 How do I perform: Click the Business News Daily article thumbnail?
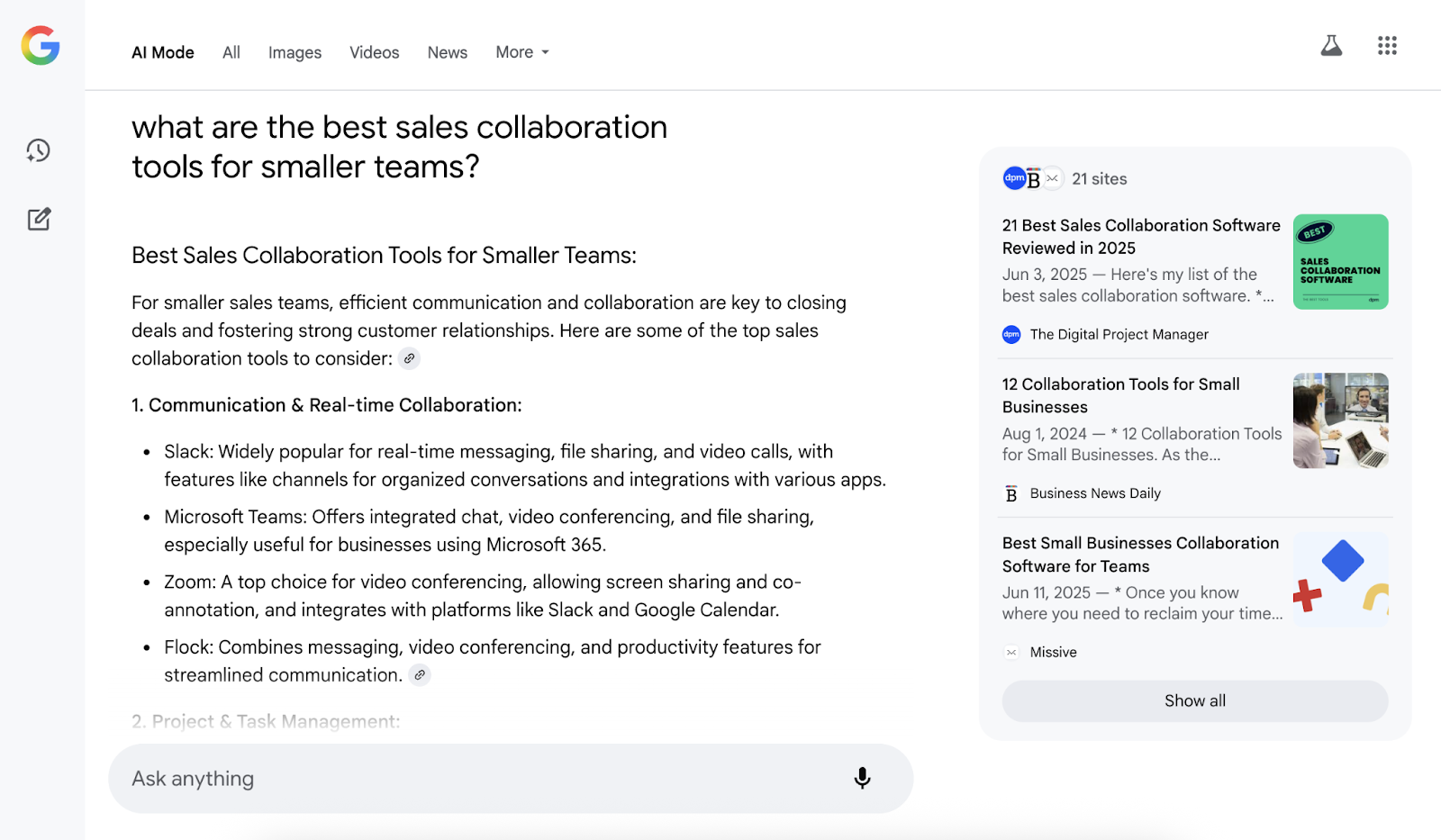[x=1340, y=420]
